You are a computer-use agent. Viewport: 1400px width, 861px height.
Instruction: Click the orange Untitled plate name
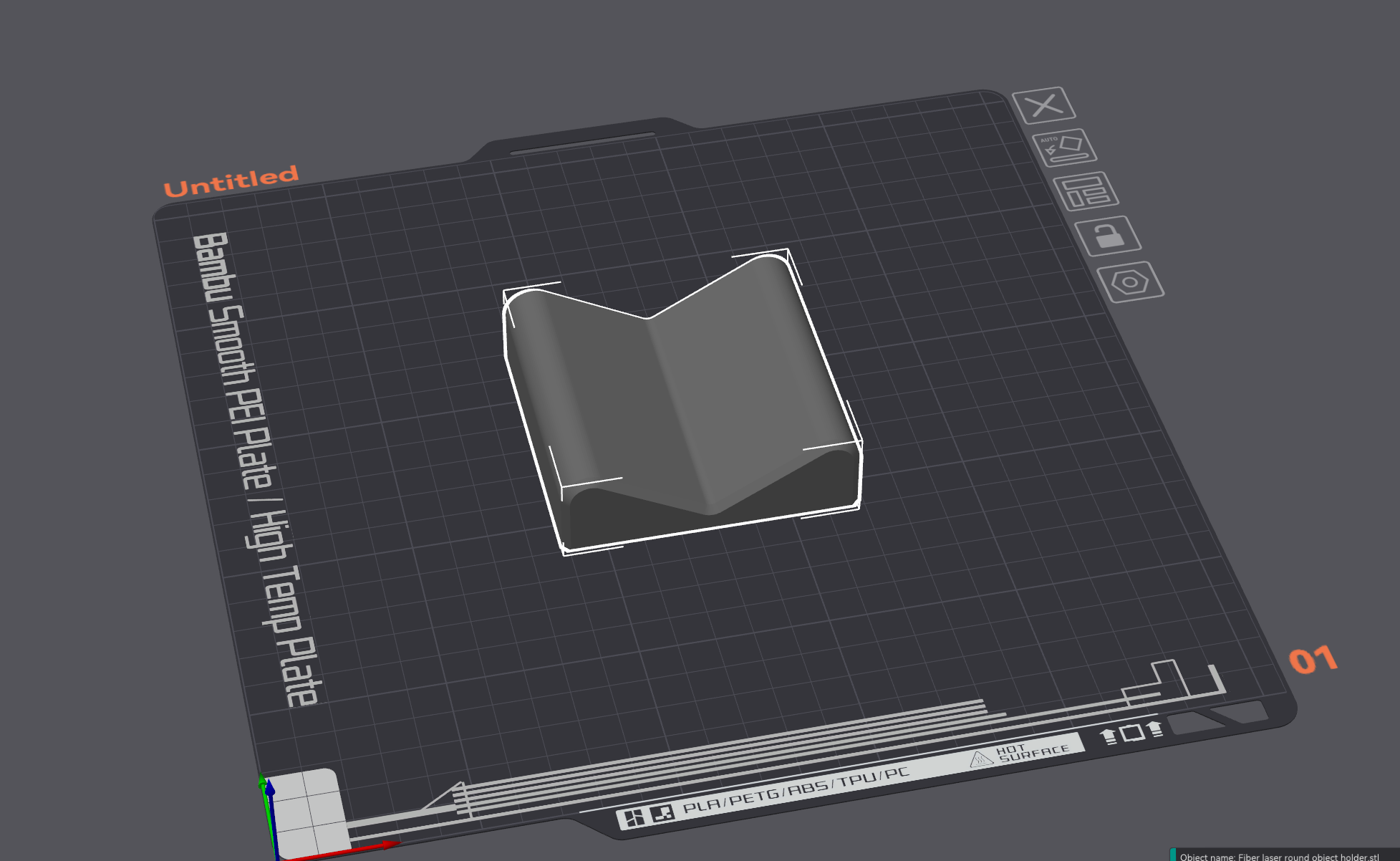click(231, 181)
